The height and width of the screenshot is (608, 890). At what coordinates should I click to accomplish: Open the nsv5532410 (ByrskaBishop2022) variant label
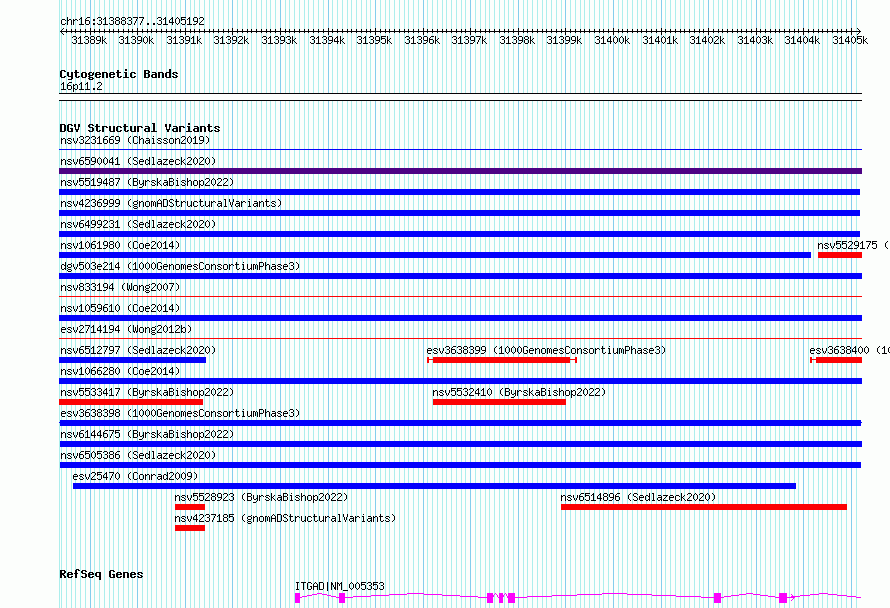519,392
